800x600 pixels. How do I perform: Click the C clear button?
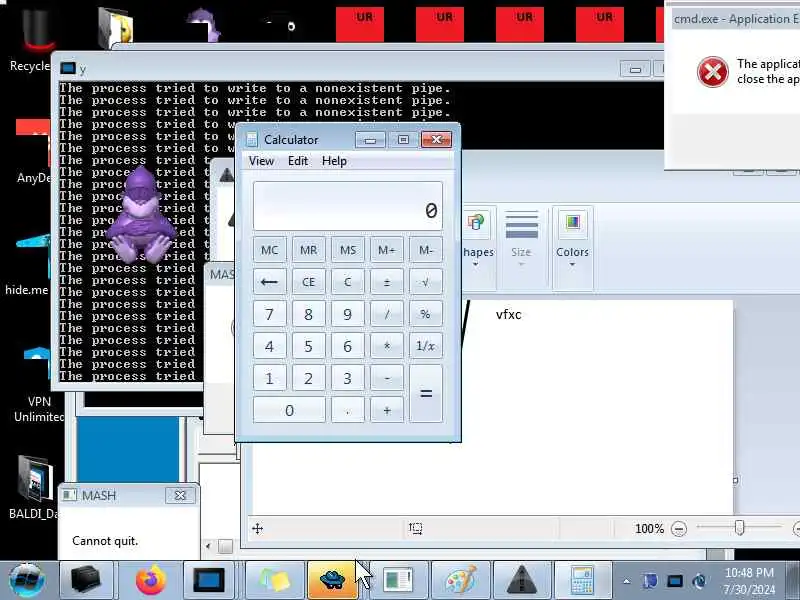coord(347,282)
